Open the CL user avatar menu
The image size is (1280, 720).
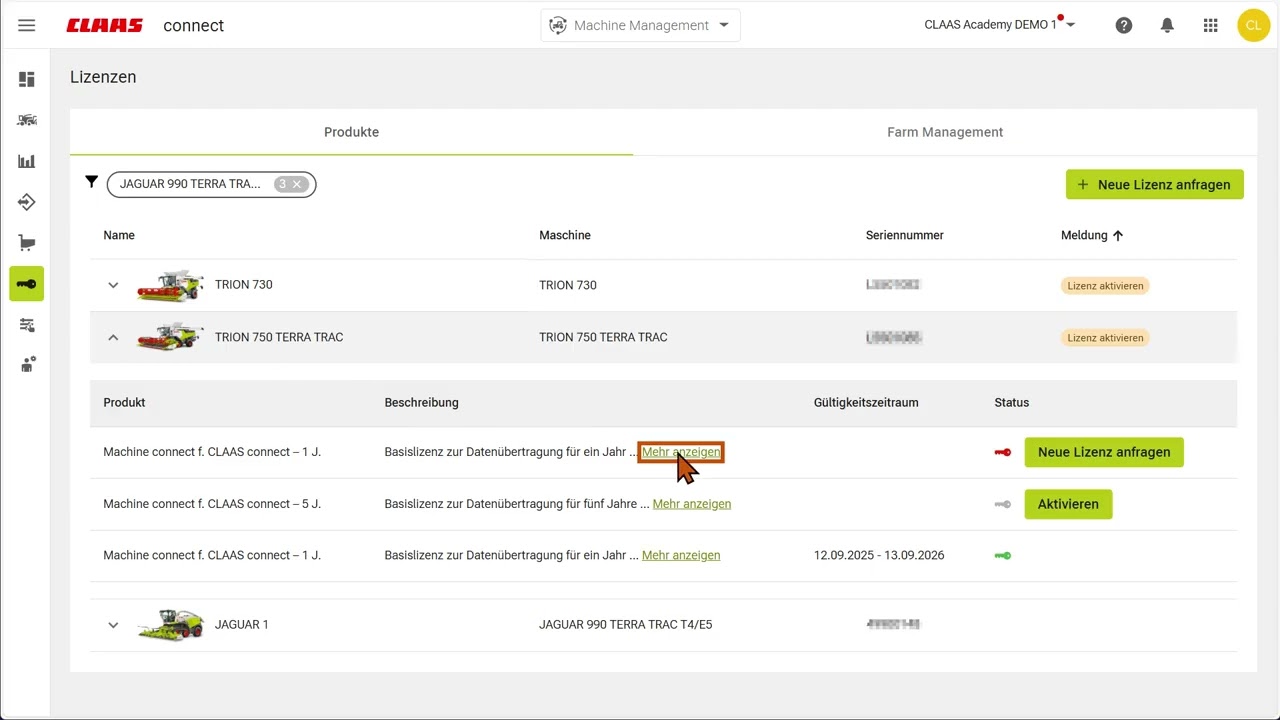point(1253,25)
